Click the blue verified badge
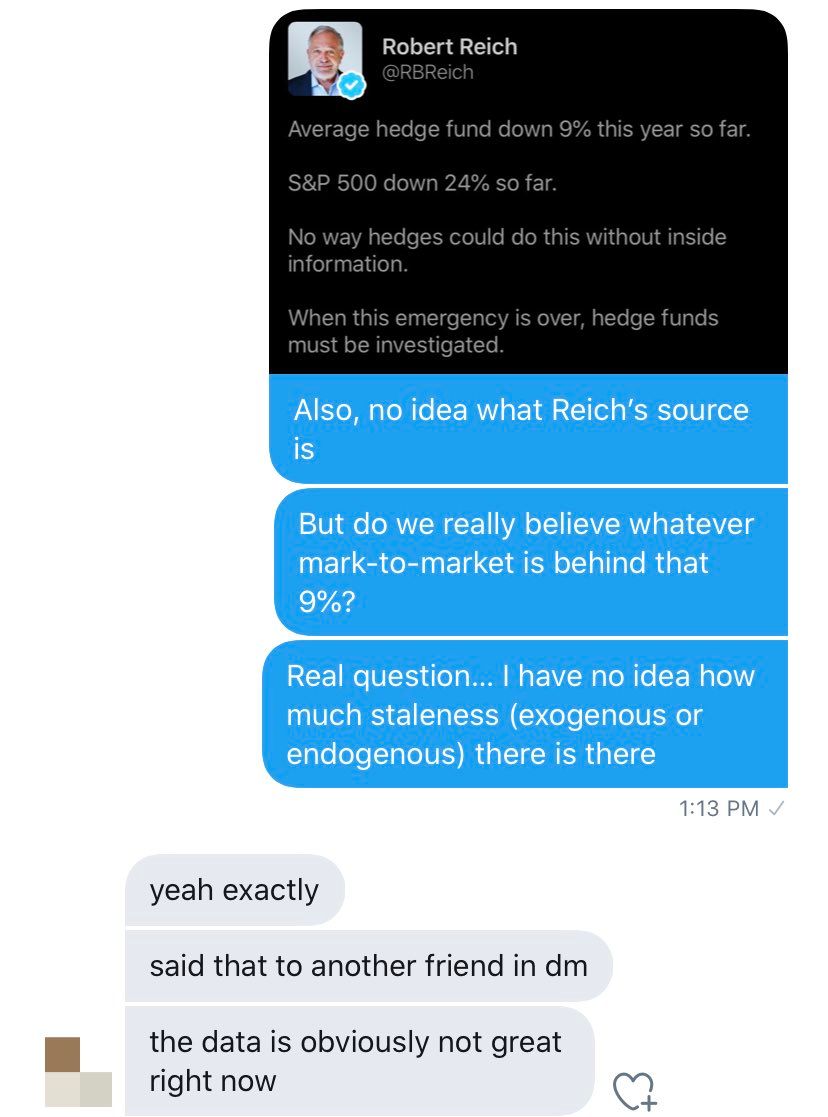 (x=349, y=88)
